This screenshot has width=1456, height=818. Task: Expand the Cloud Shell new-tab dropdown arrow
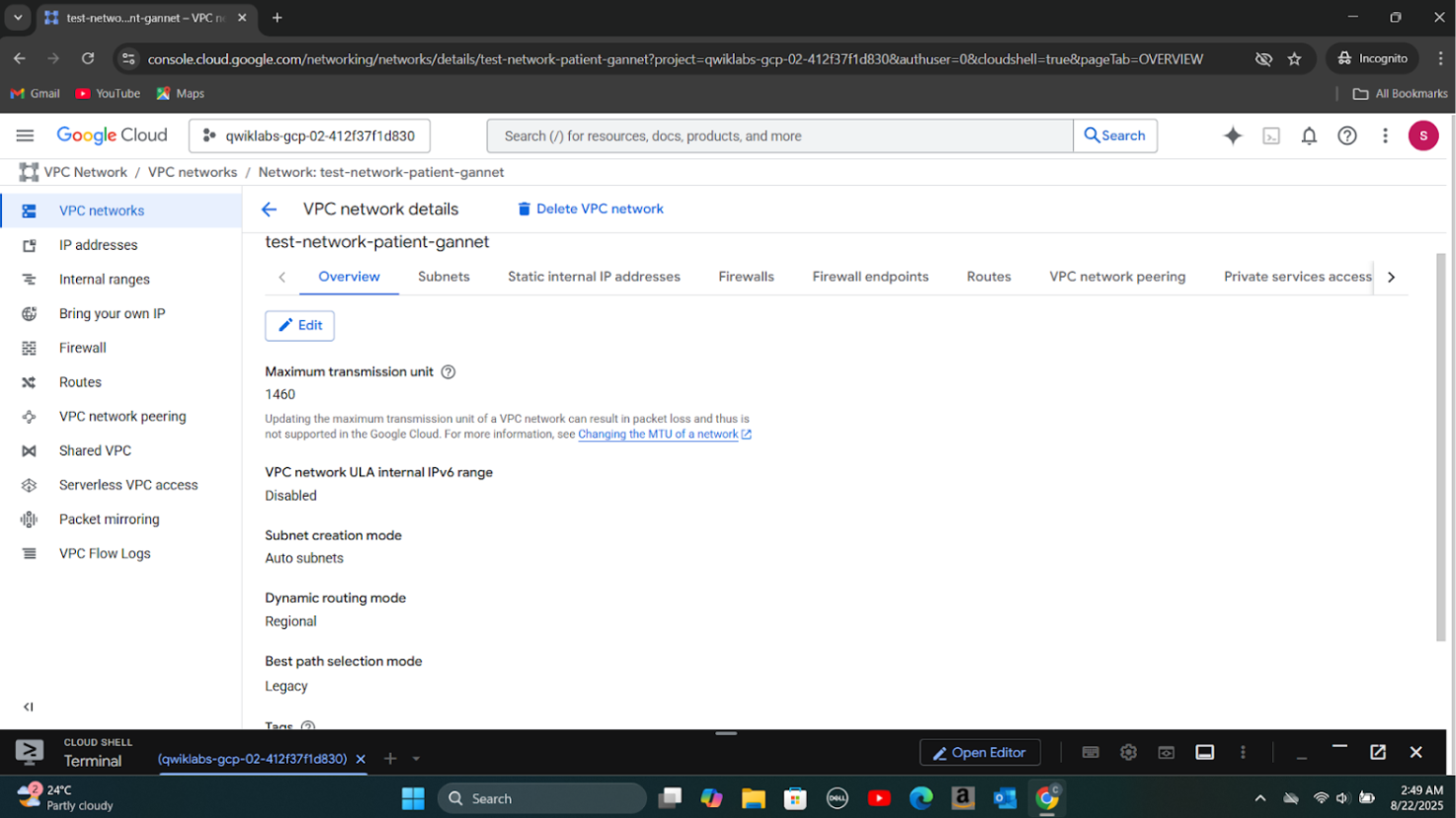[x=416, y=759]
